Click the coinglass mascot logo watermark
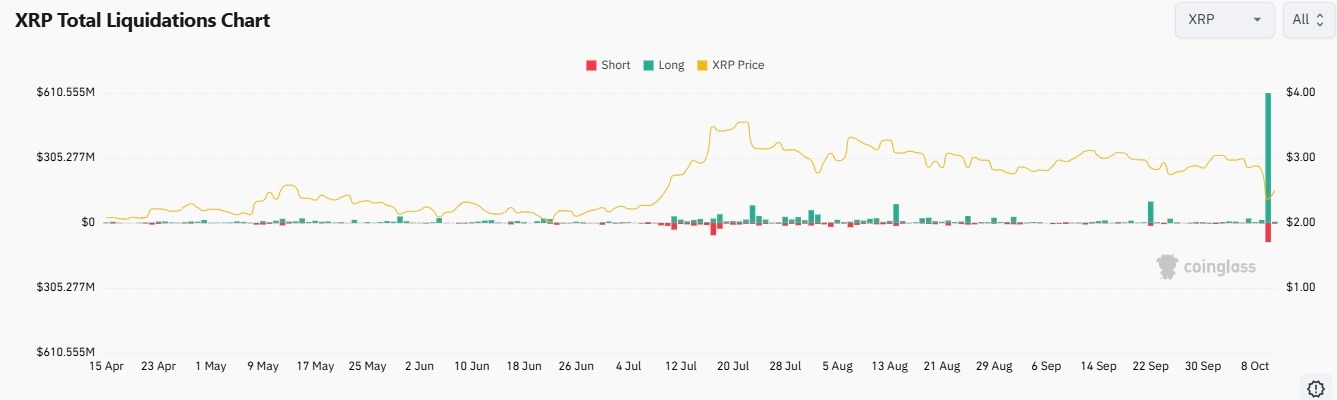 (x=1167, y=266)
